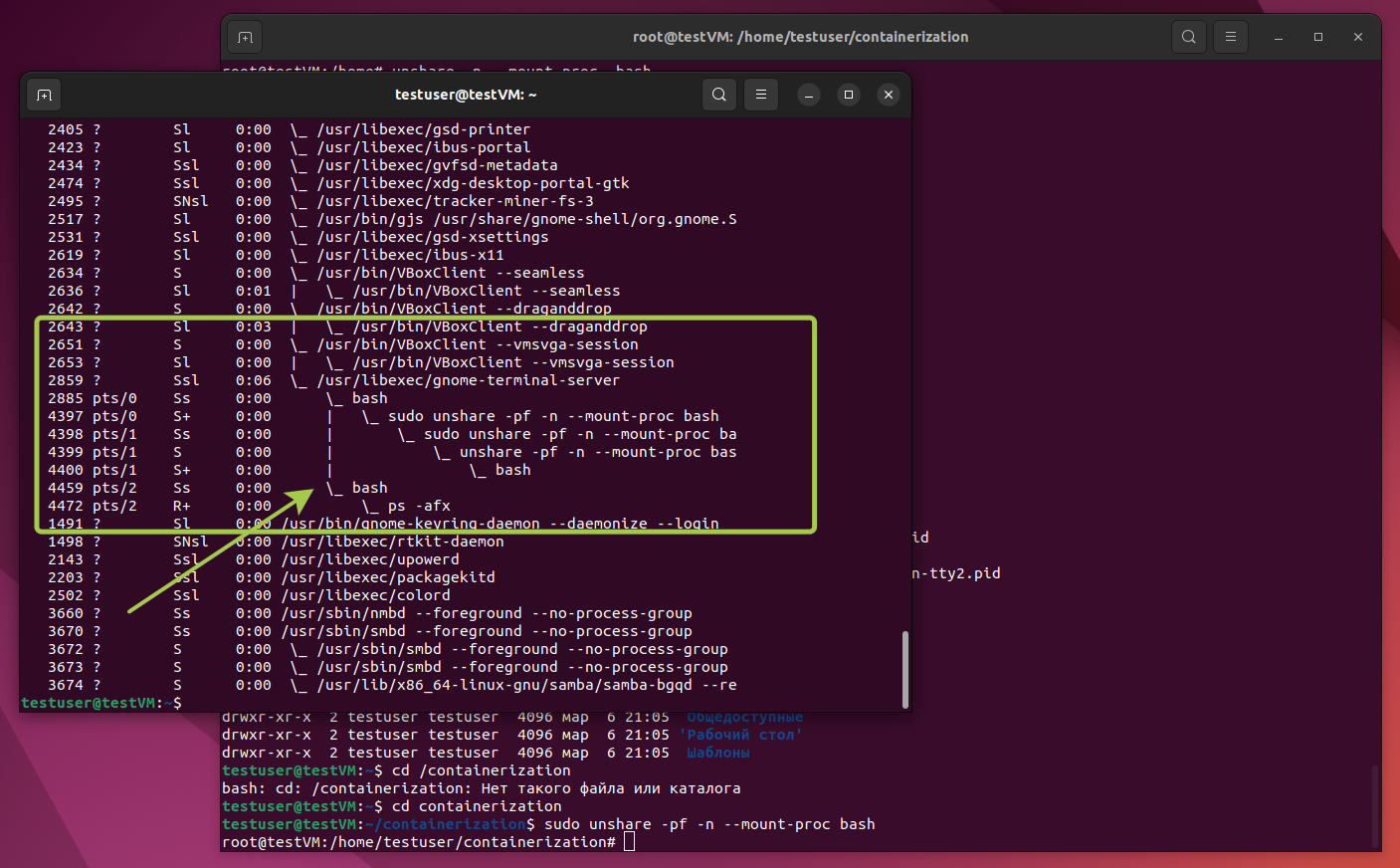Click 'n-tty2.pid' text in back terminal

(x=956, y=573)
